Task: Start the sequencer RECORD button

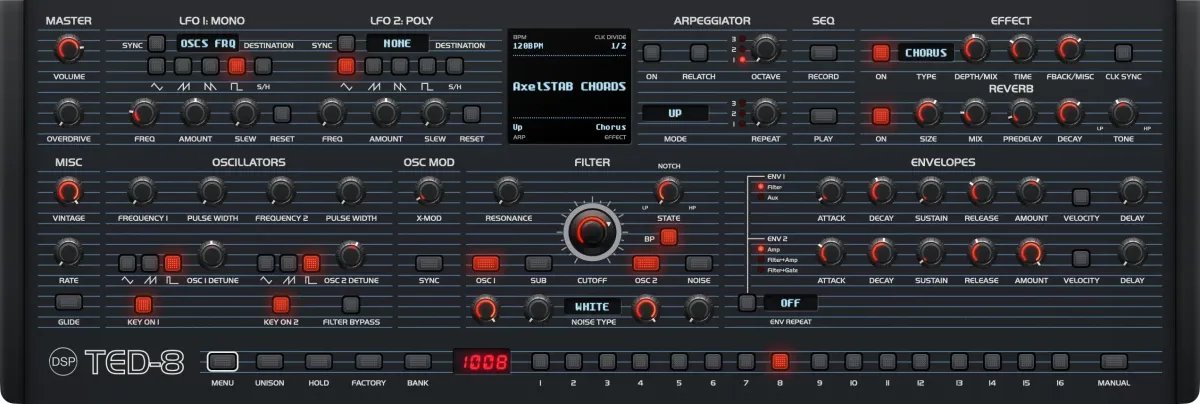Action: point(823,52)
